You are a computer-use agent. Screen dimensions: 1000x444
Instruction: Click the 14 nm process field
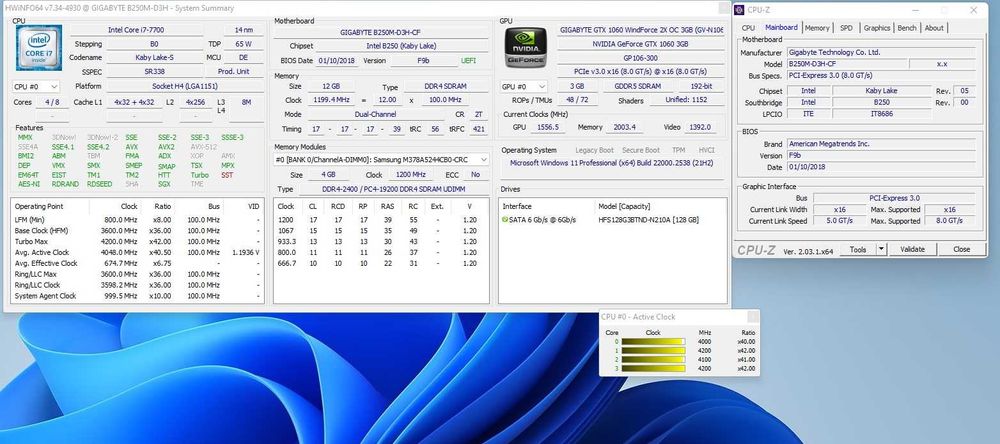(244, 30)
